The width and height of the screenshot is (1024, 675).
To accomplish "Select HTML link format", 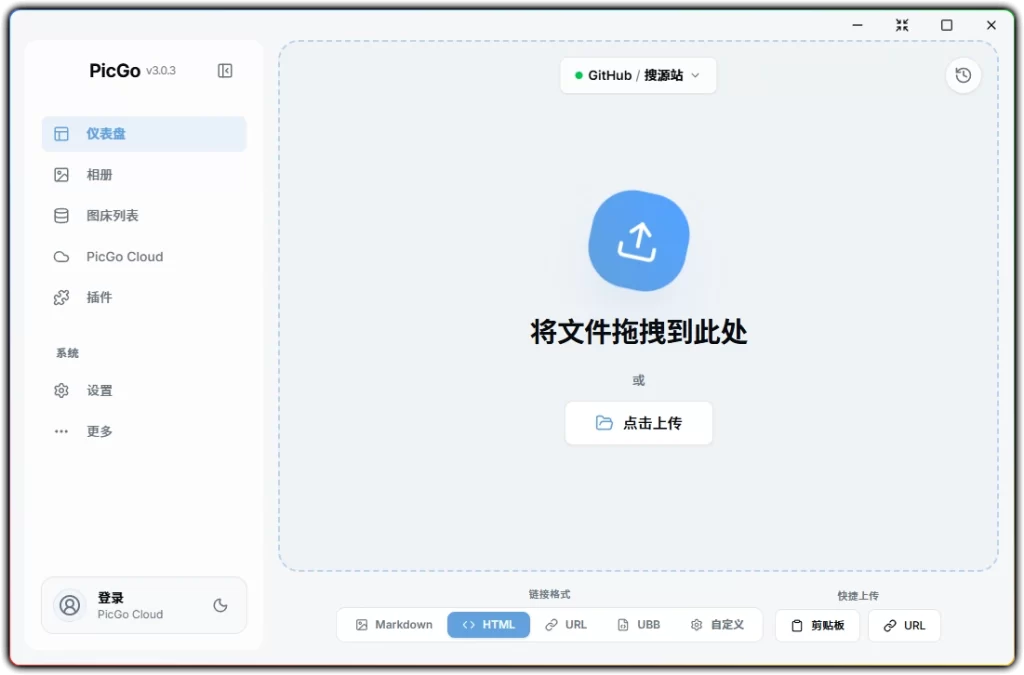I will pos(488,625).
